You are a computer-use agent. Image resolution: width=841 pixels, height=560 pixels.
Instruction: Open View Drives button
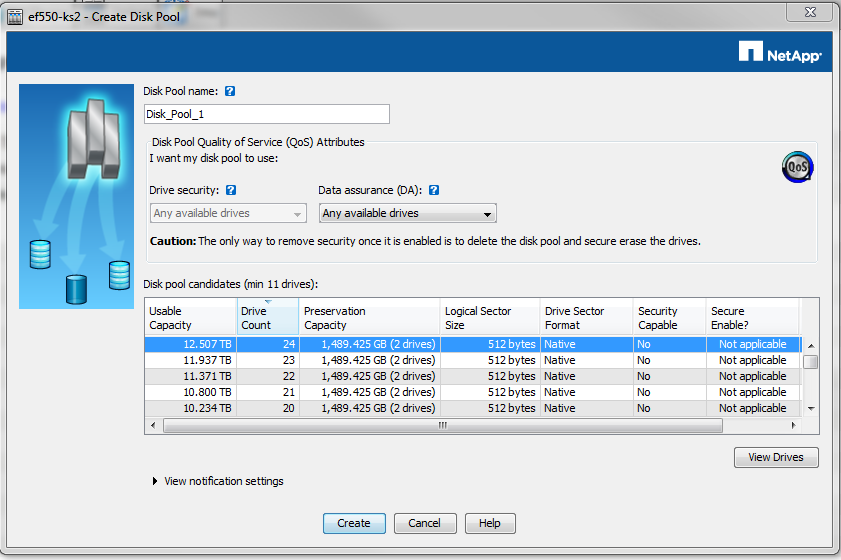tap(776, 457)
